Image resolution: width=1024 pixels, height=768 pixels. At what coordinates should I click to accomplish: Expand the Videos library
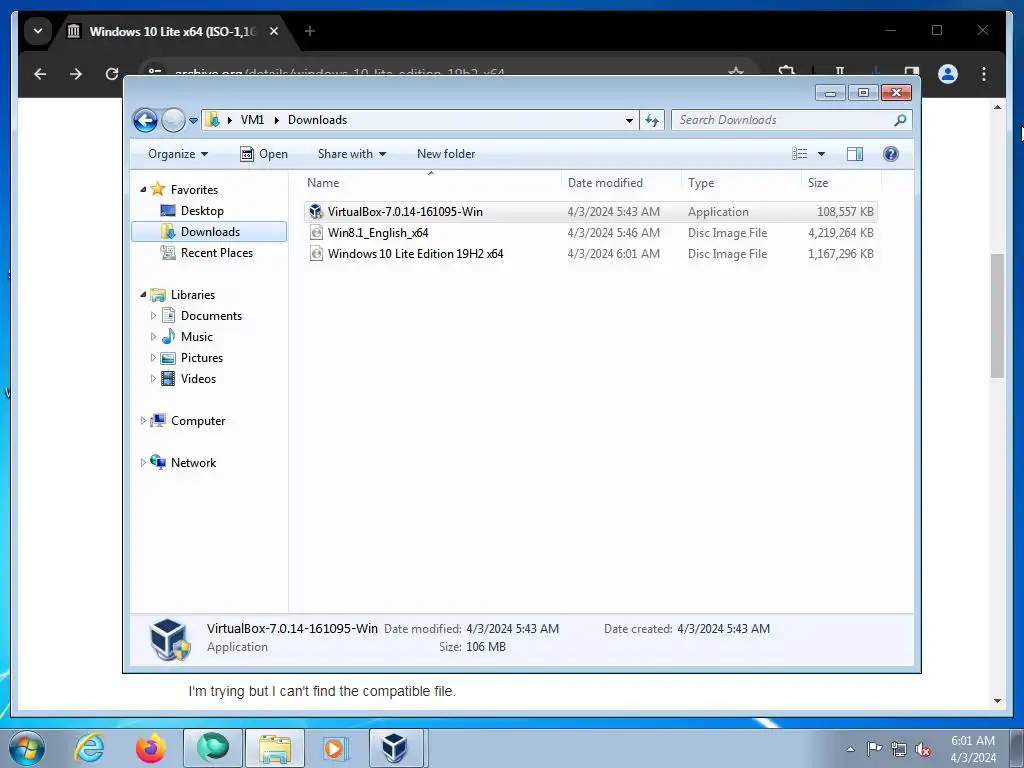coord(153,379)
